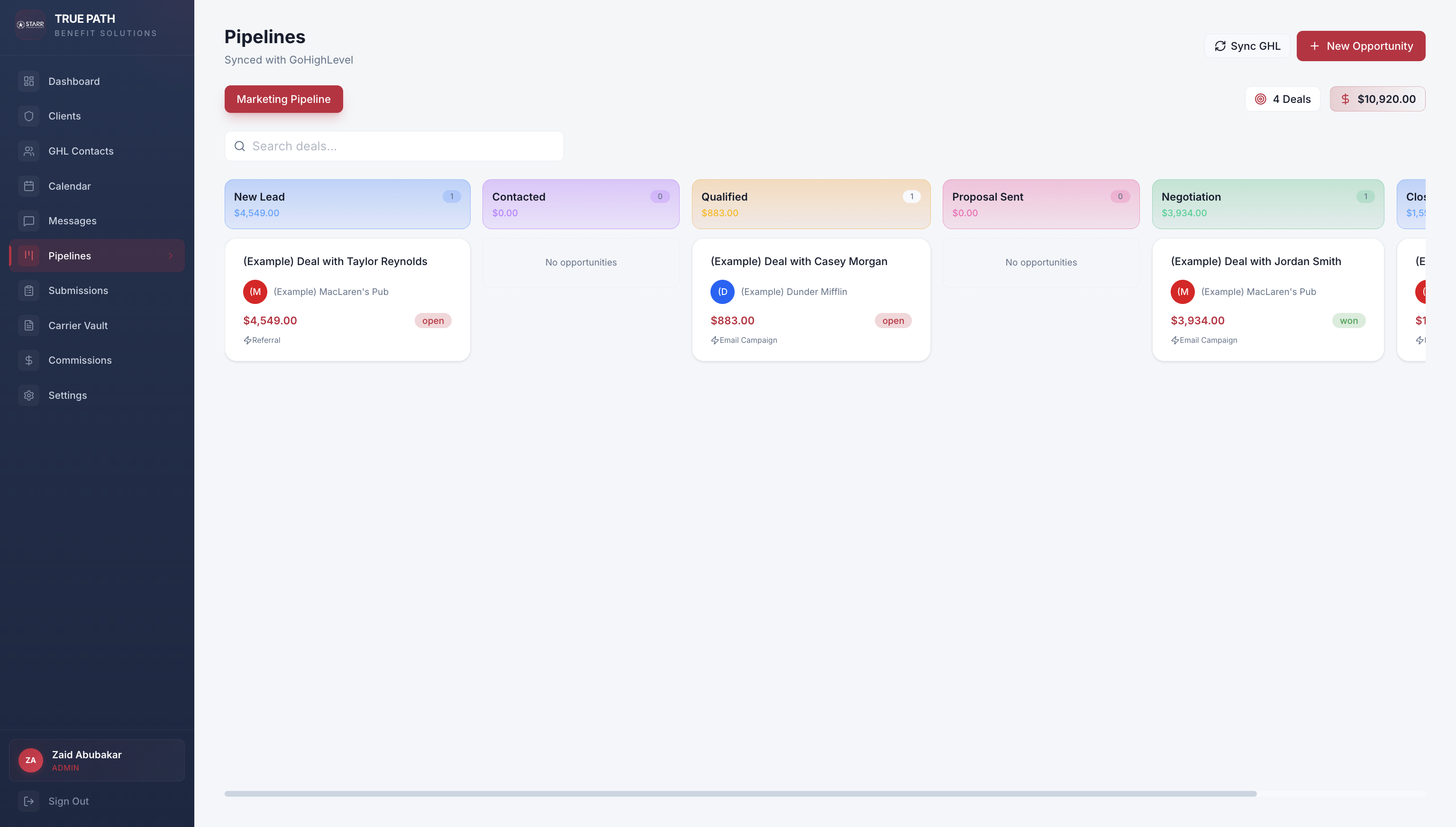Open the Zaid Abubakar admin profile card
This screenshot has width=1456, height=827.
[x=97, y=760]
